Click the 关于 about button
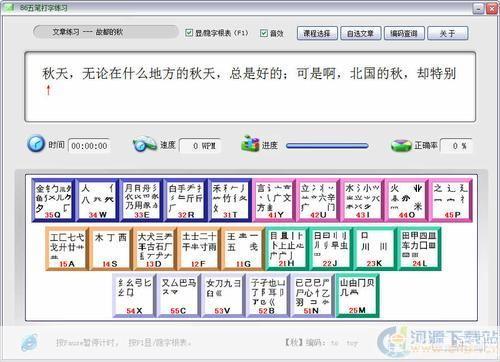 (448, 33)
